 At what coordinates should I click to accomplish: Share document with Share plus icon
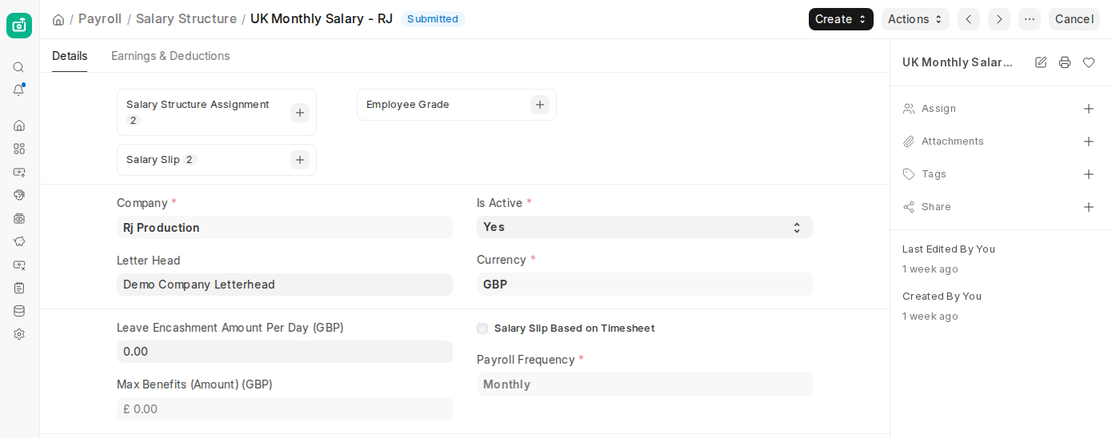tap(1089, 207)
